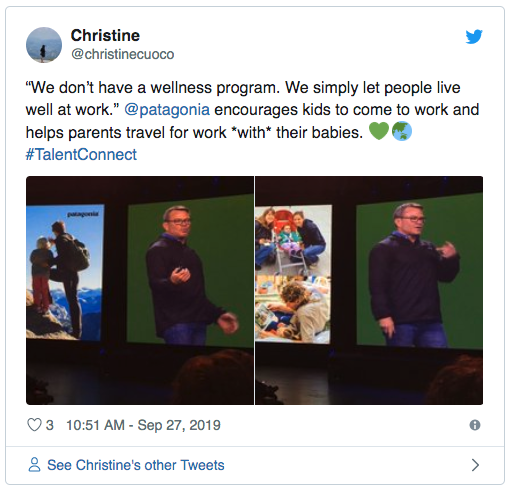The width and height of the screenshot is (512, 489).
Task: Click the globe emoji in tweet
Action: 402,131
